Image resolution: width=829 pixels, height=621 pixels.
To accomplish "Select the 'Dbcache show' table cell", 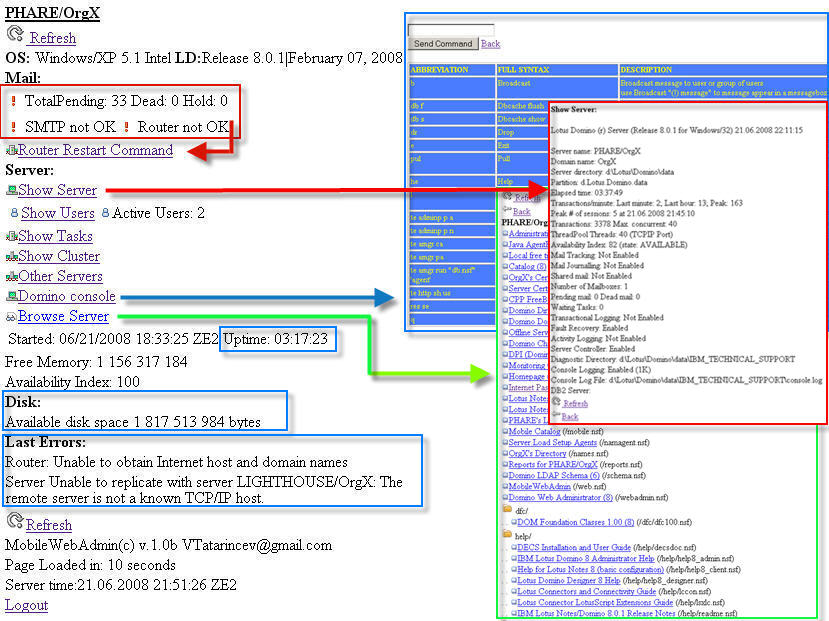I will [522, 119].
